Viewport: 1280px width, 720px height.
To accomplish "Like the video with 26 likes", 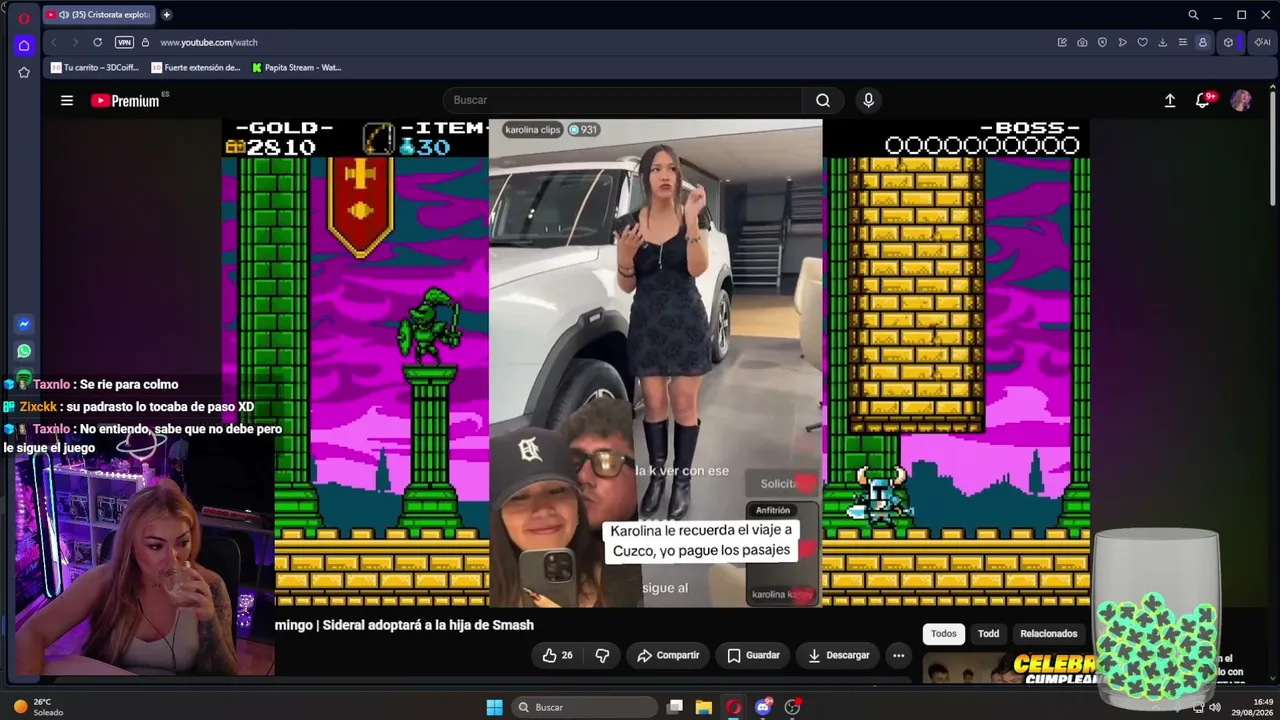I will pos(557,655).
